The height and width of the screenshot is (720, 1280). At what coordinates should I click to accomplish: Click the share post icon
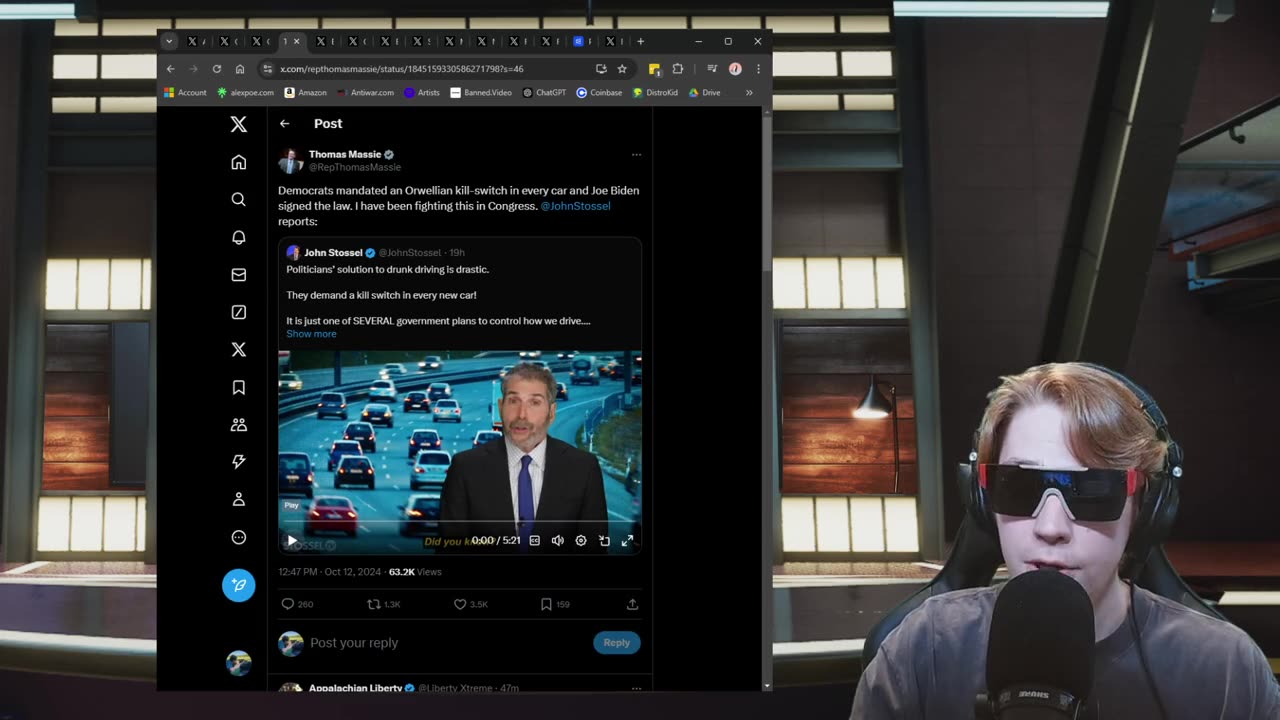632,604
